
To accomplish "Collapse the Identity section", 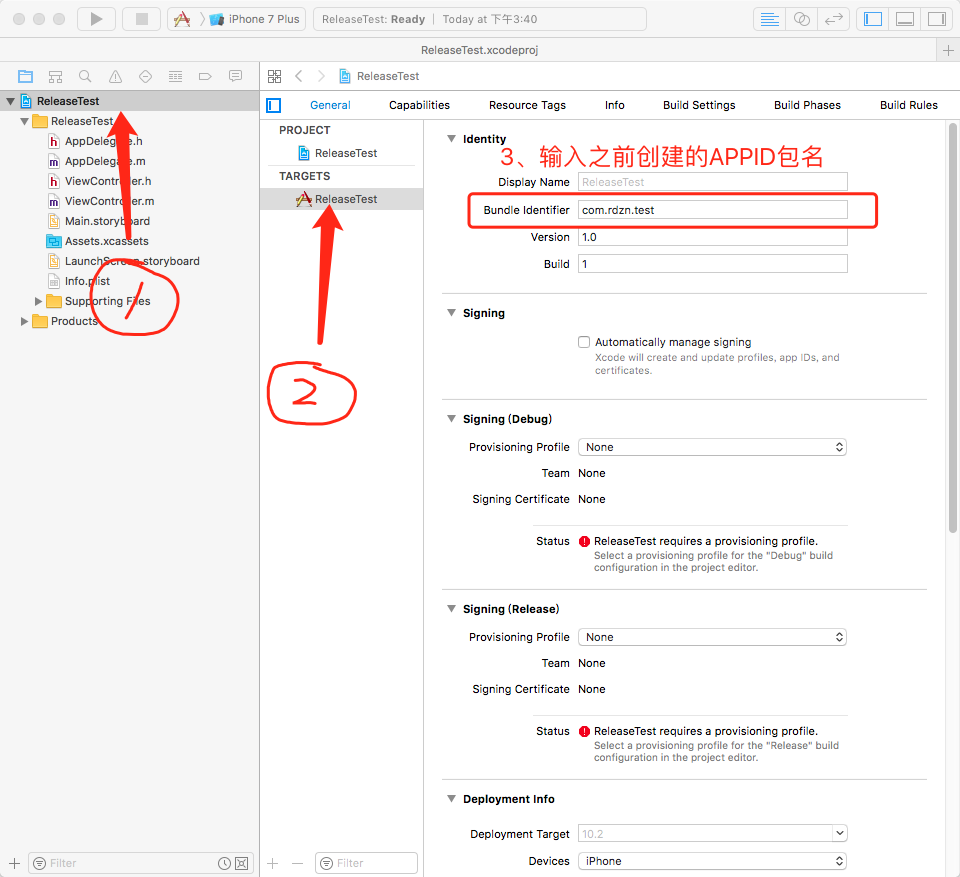I will [451, 139].
